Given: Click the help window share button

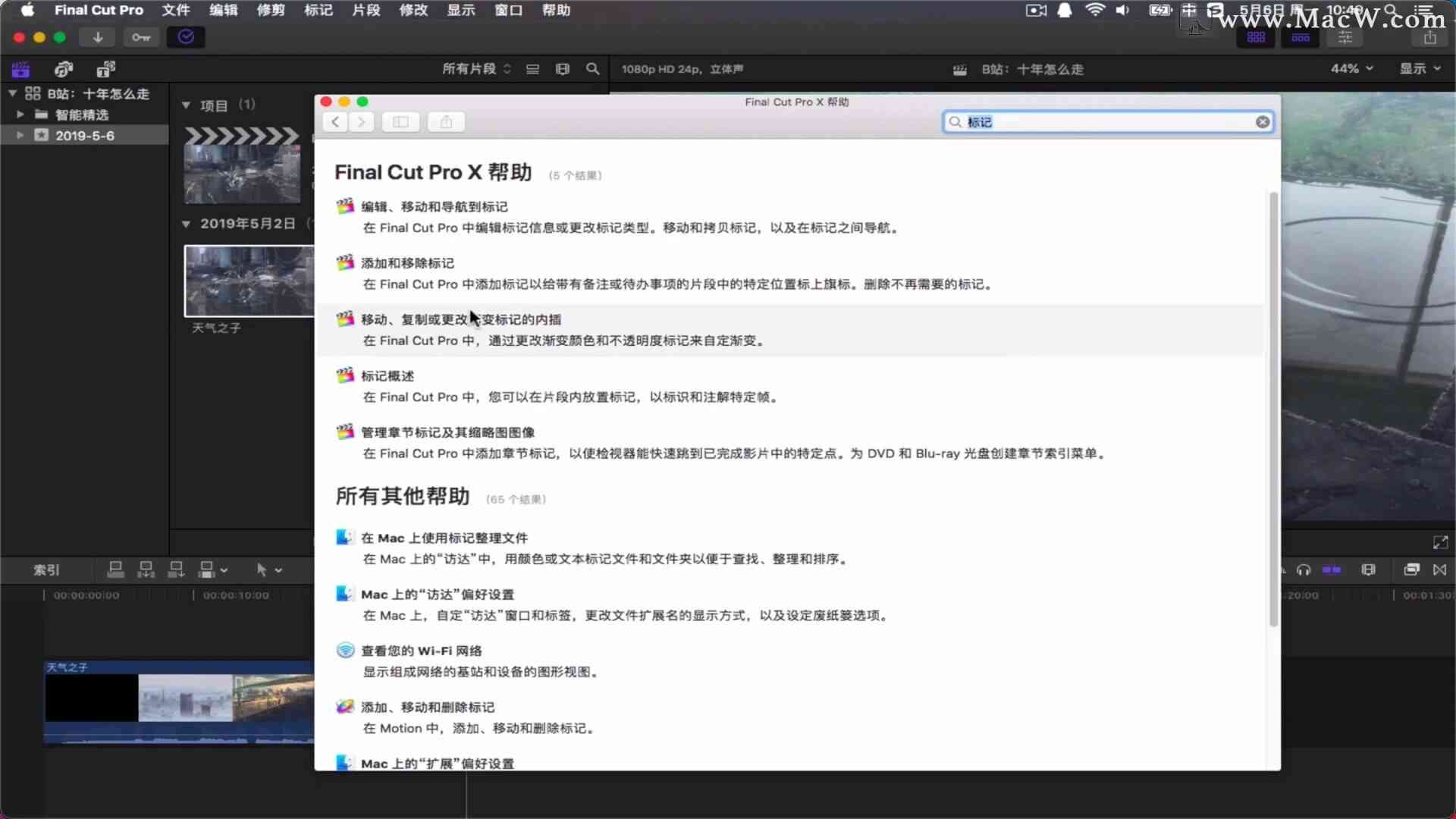Looking at the screenshot, I should (x=446, y=122).
